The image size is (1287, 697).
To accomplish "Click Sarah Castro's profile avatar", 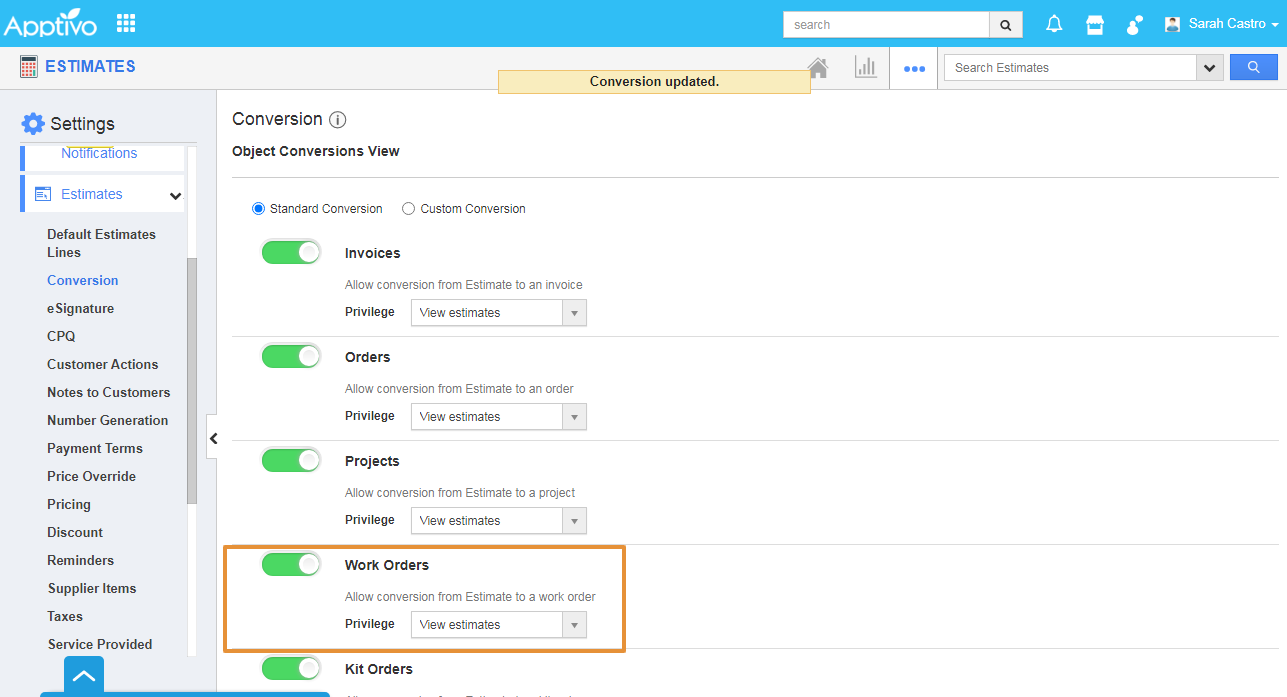I will point(1173,24).
